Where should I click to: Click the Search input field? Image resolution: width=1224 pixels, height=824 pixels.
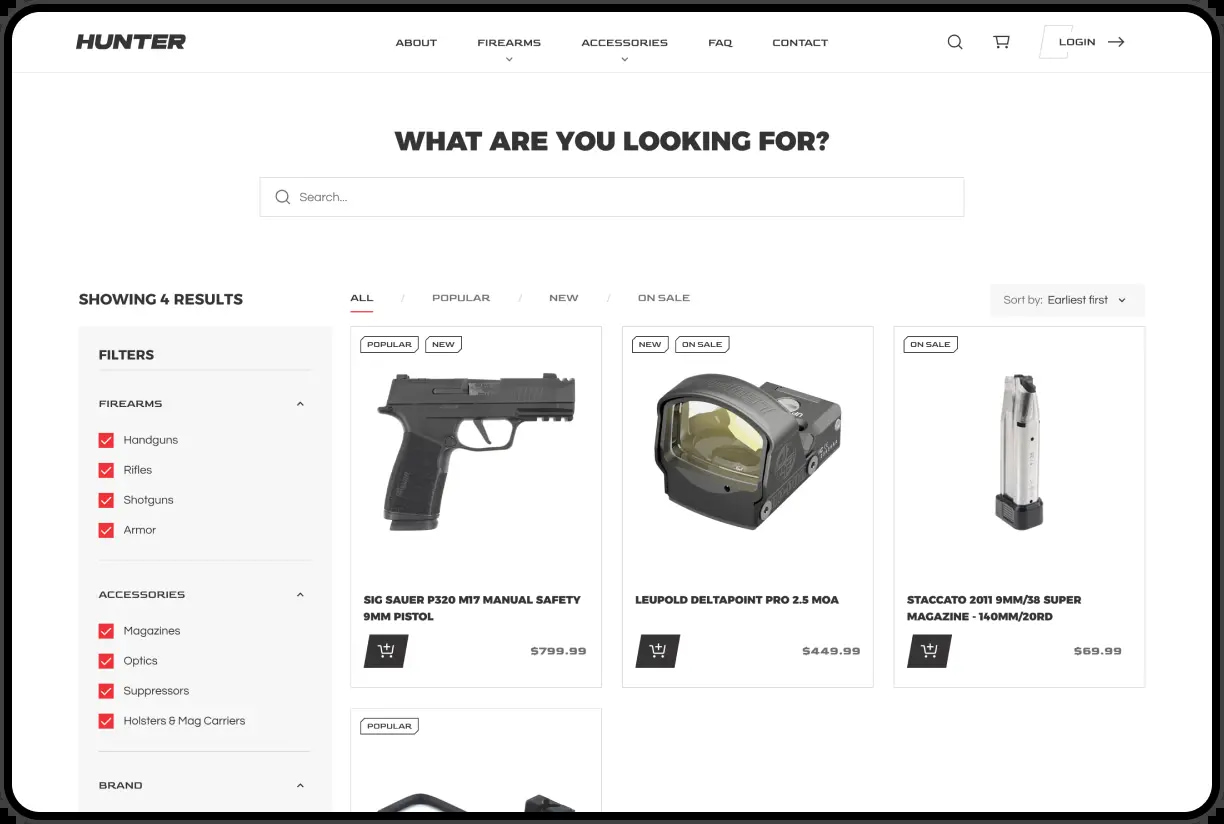point(612,197)
